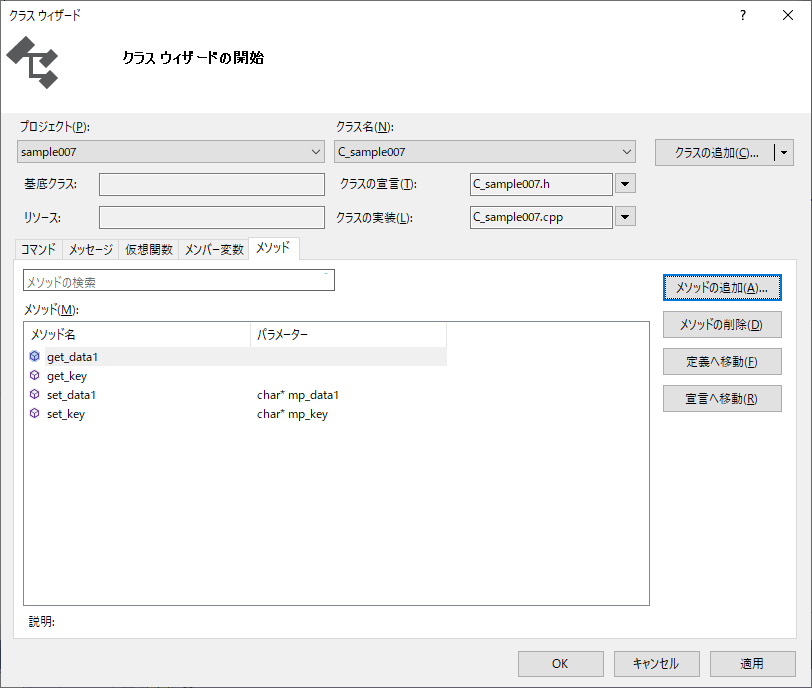
Task: Click the cube icon beside get_key
Action: coord(34,376)
